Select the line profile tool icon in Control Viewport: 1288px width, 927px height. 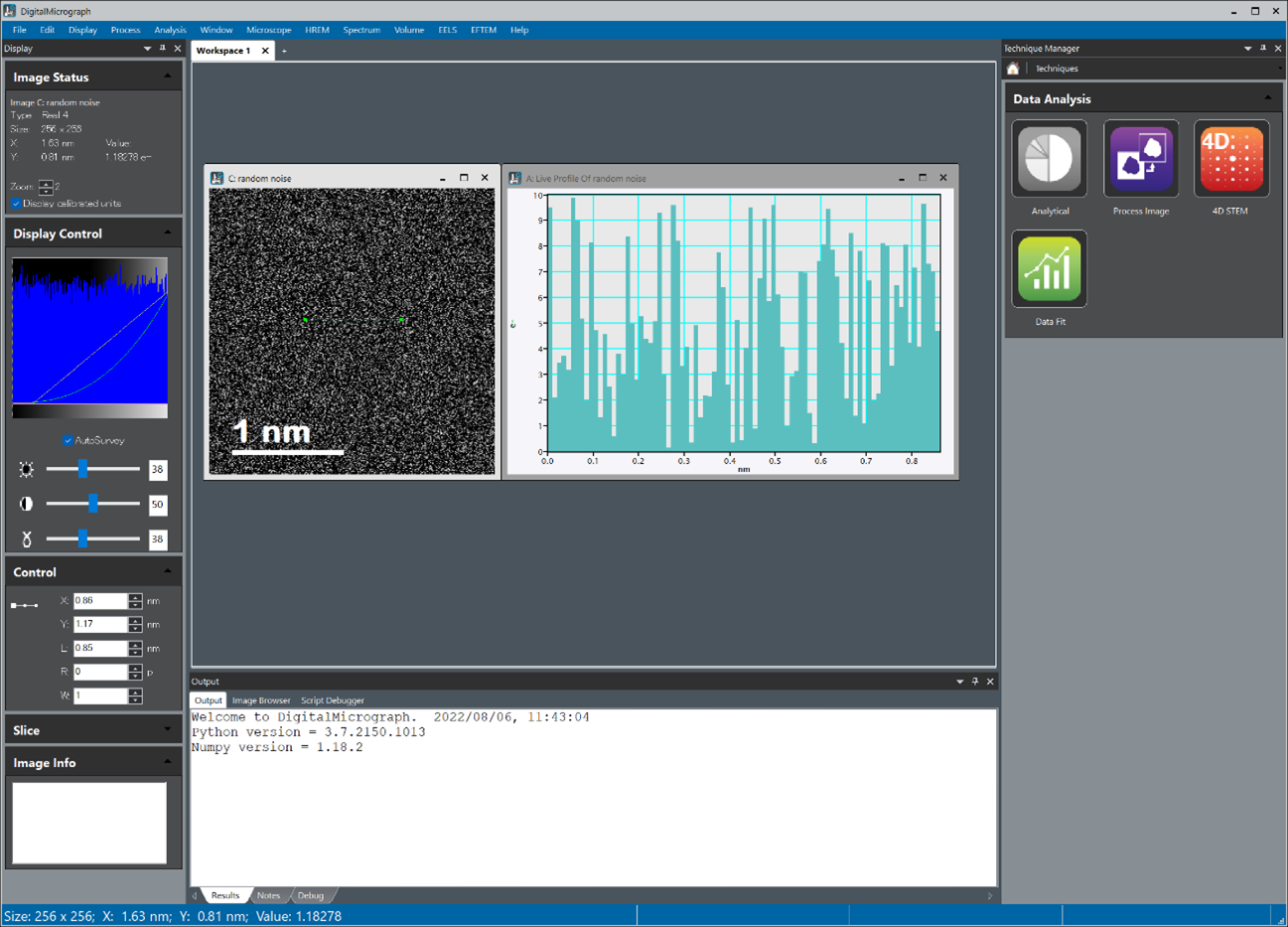click(x=24, y=605)
